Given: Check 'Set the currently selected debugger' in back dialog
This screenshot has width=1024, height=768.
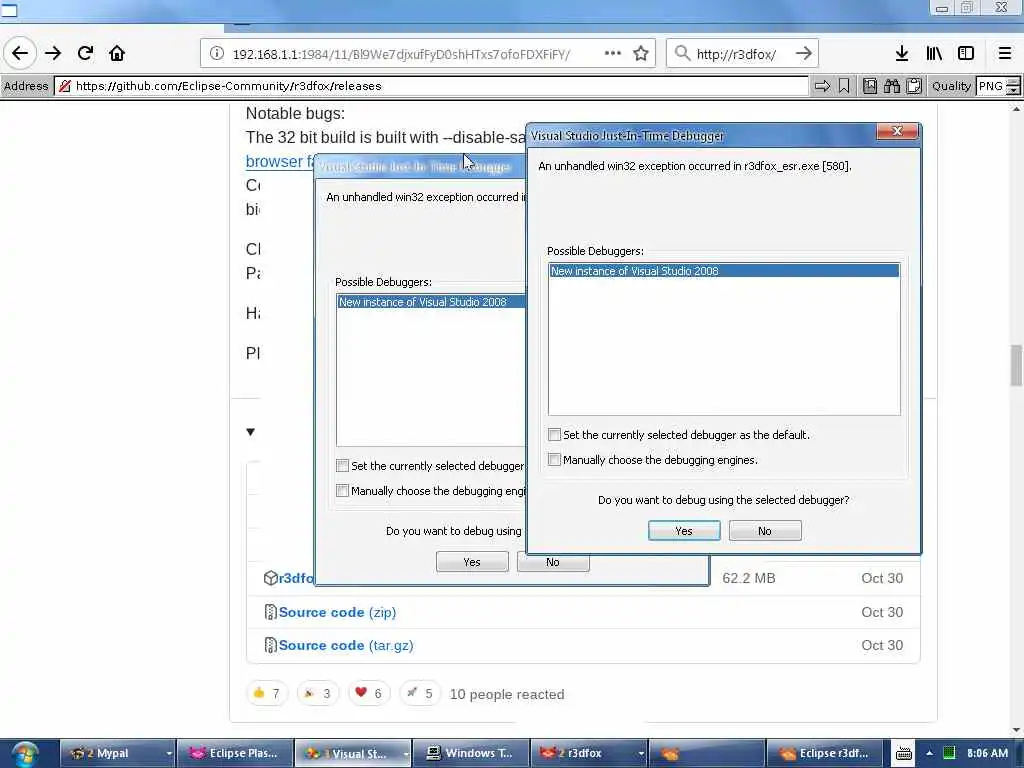Looking at the screenshot, I should point(342,466).
